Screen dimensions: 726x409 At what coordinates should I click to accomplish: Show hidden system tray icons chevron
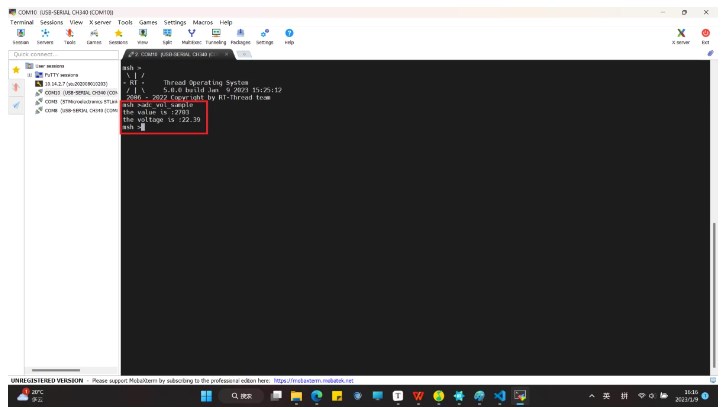point(591,396)
